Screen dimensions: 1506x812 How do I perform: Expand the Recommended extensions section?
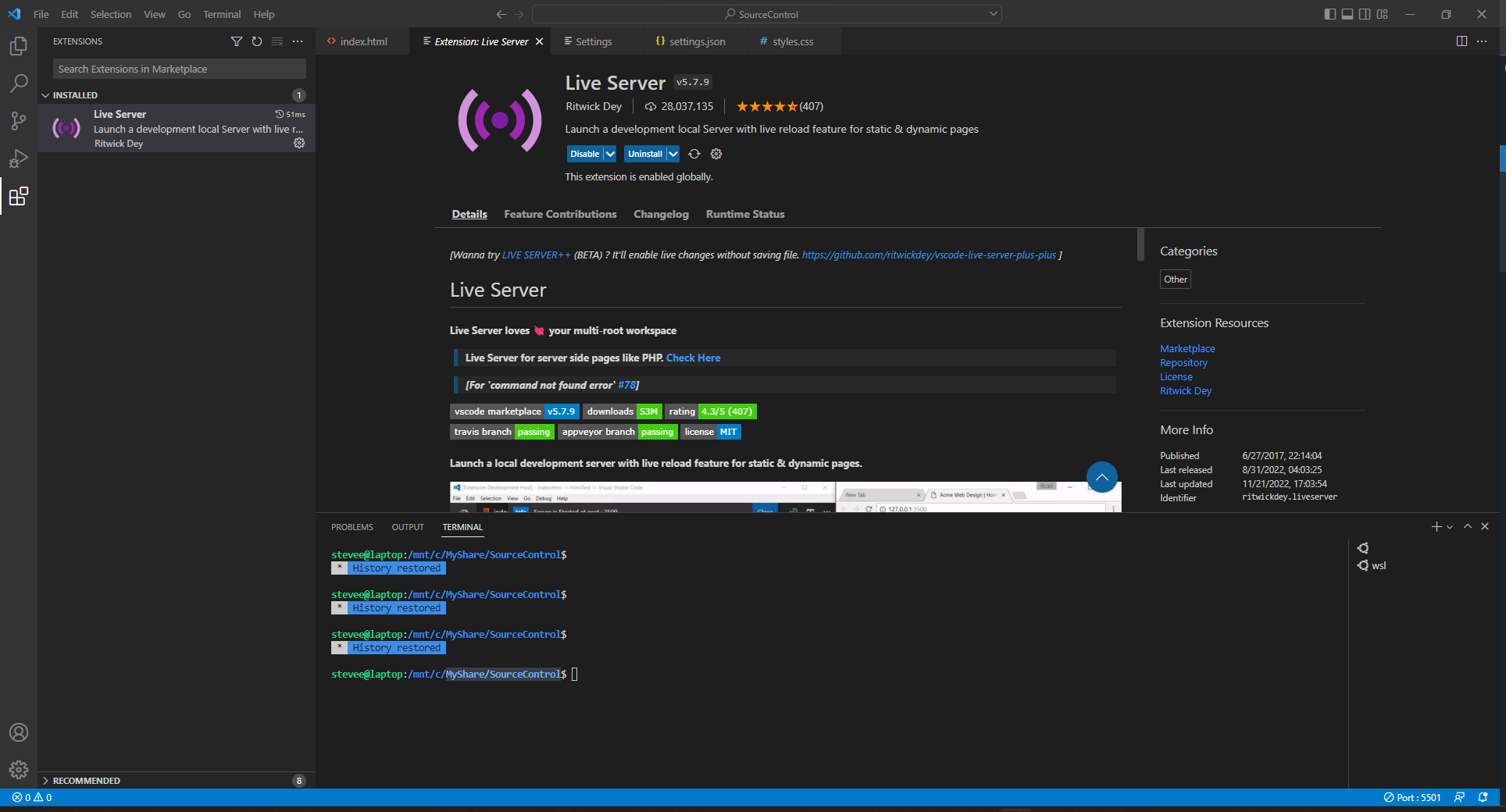tap(86, 781)
